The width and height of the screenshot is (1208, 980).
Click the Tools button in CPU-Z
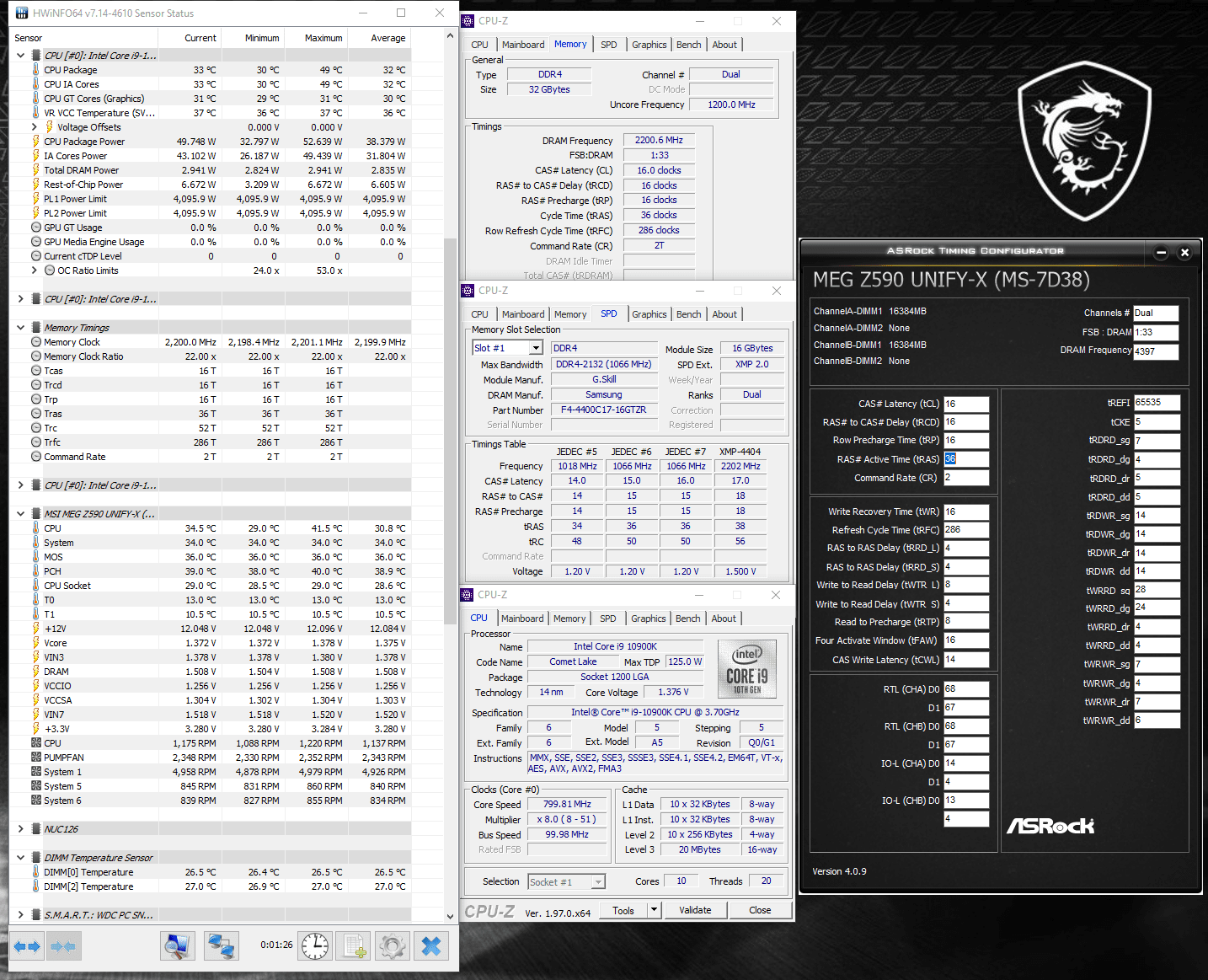pos(623,910)
